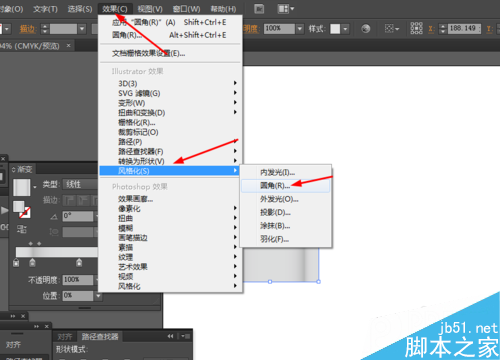Click the first gradient midpoint diamond
Viewport: 500px width, 360px height.
31,244
